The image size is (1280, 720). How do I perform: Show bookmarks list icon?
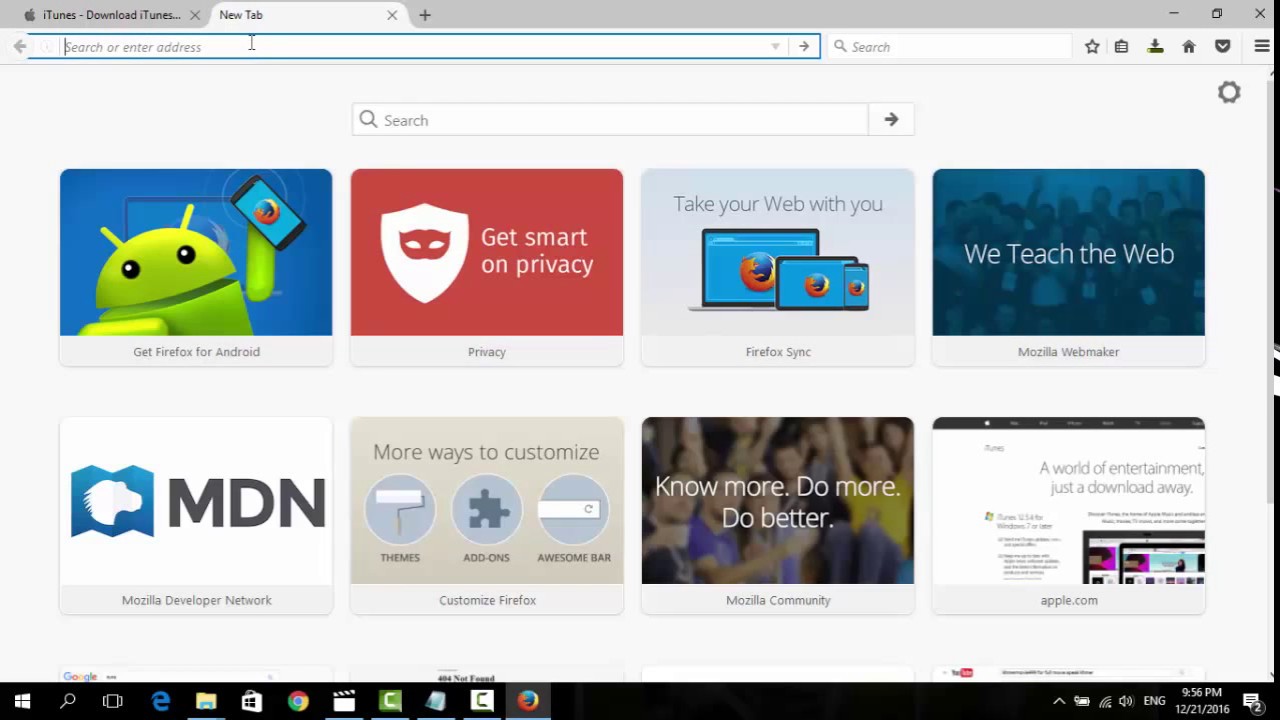click(1121, 46)
